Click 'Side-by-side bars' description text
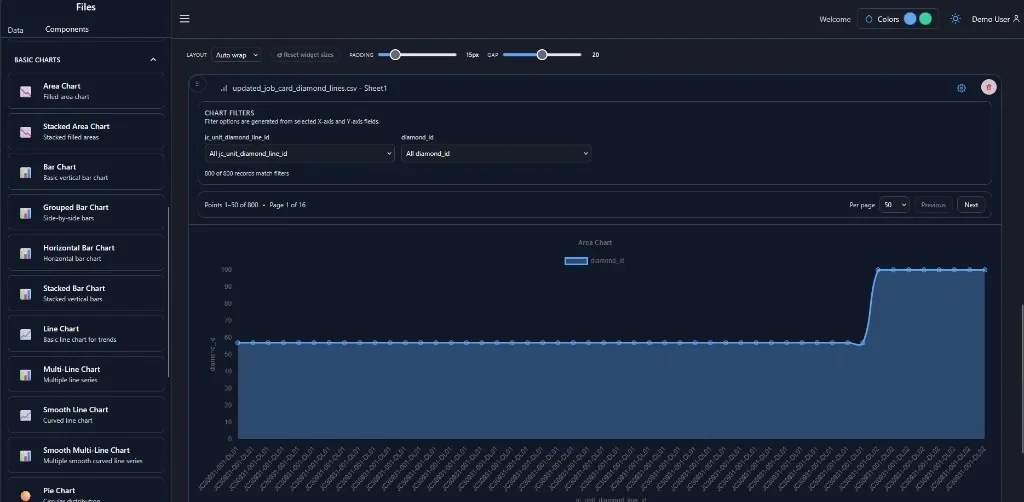The image size is (1024, 502). (x=69, y=218)
